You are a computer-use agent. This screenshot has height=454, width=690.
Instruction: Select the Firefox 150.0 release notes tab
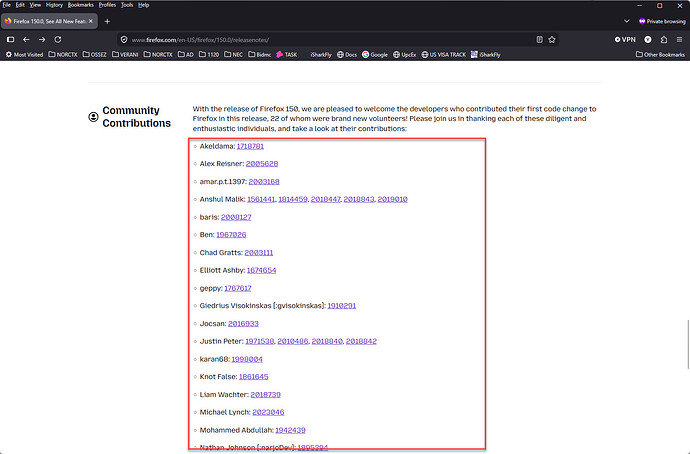(49, 21)
